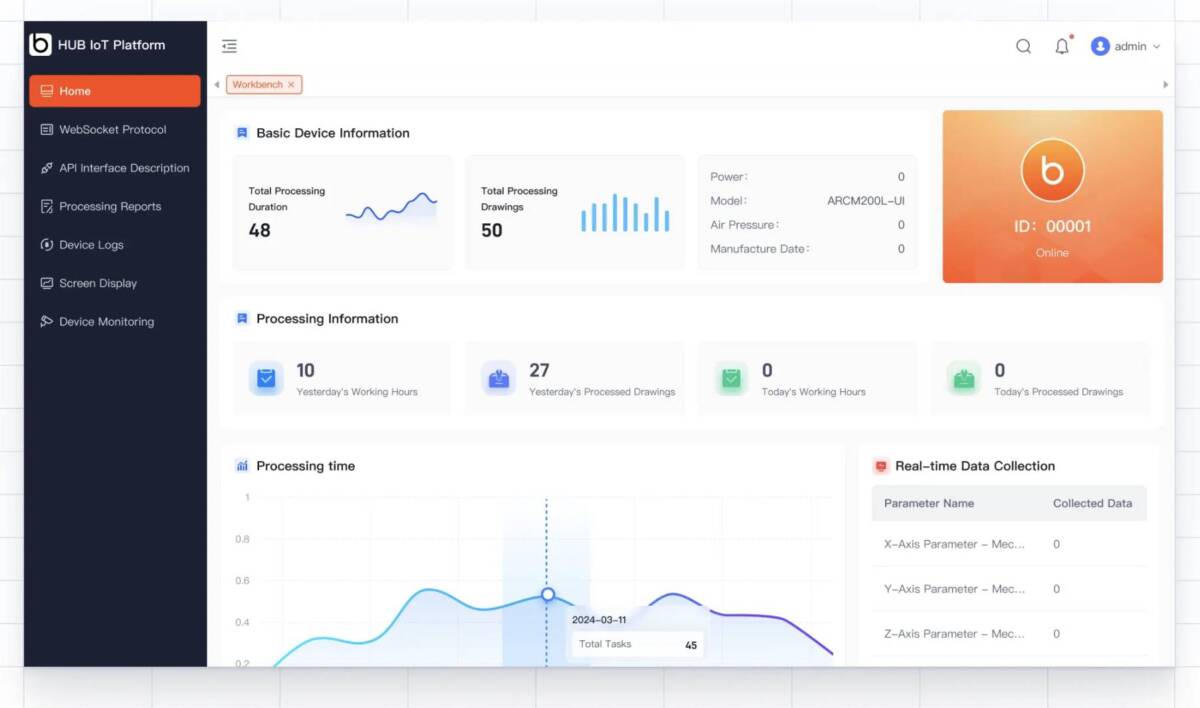Click the Processing Reports document icon
This screenshot has width=1200, height=708.
pos(46,206)
